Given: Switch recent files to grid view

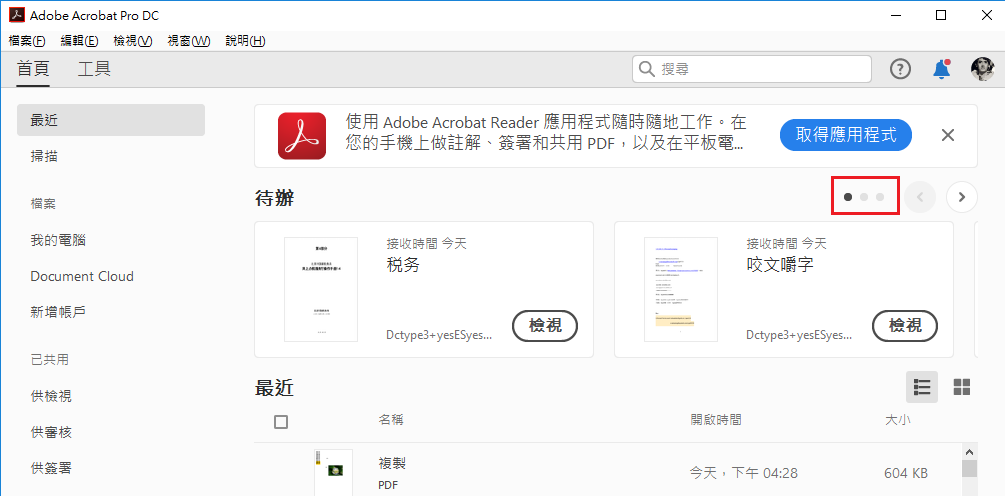Looking at the screenshot, I should pyautogui.click(x=961, y=386).
